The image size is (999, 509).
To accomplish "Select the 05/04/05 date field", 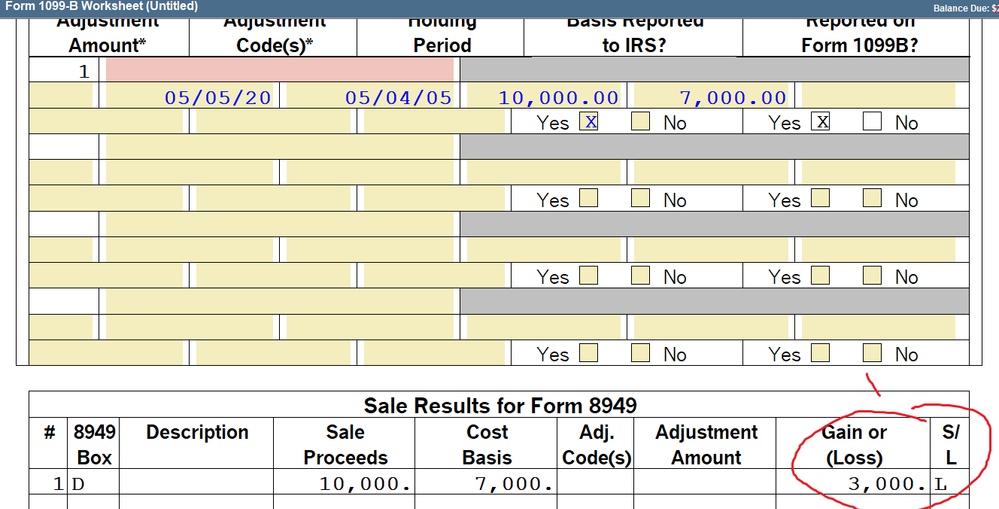I will pyautogui.click(x=370, y=97).
